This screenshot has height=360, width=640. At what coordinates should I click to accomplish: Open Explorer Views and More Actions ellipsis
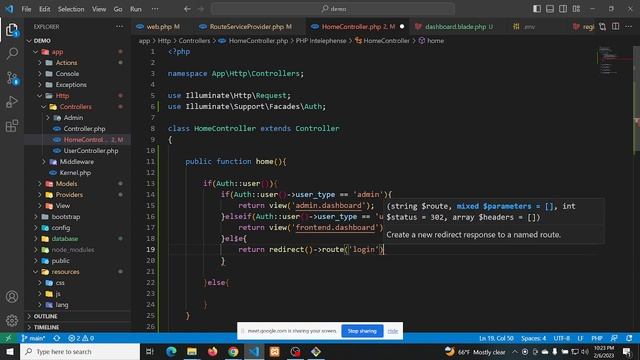[119, 27]
